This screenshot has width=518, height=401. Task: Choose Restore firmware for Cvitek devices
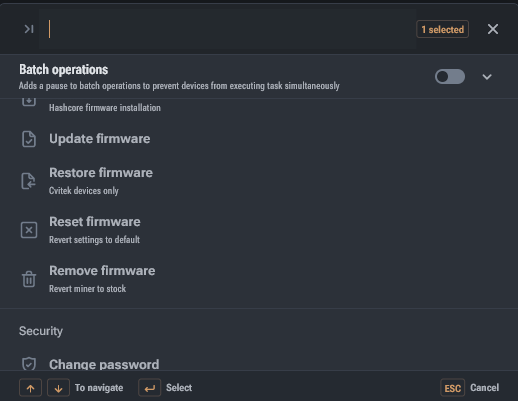coord(259,181)
